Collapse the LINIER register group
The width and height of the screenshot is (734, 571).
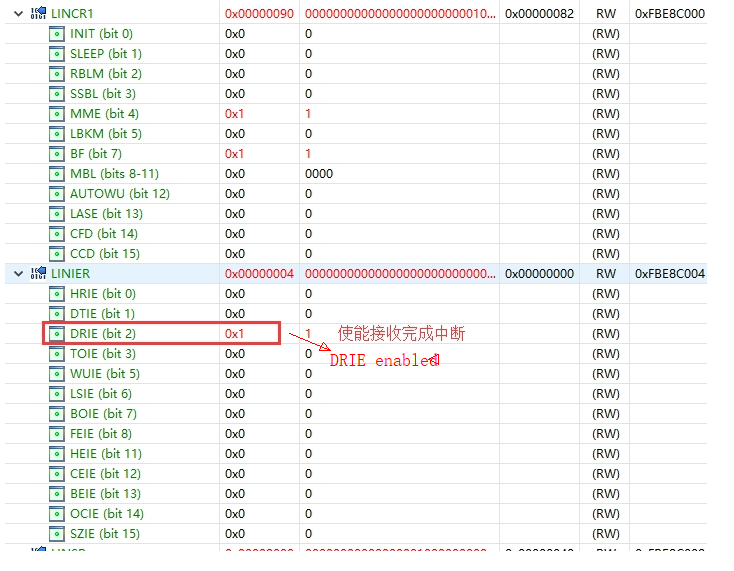coord(18,273)
